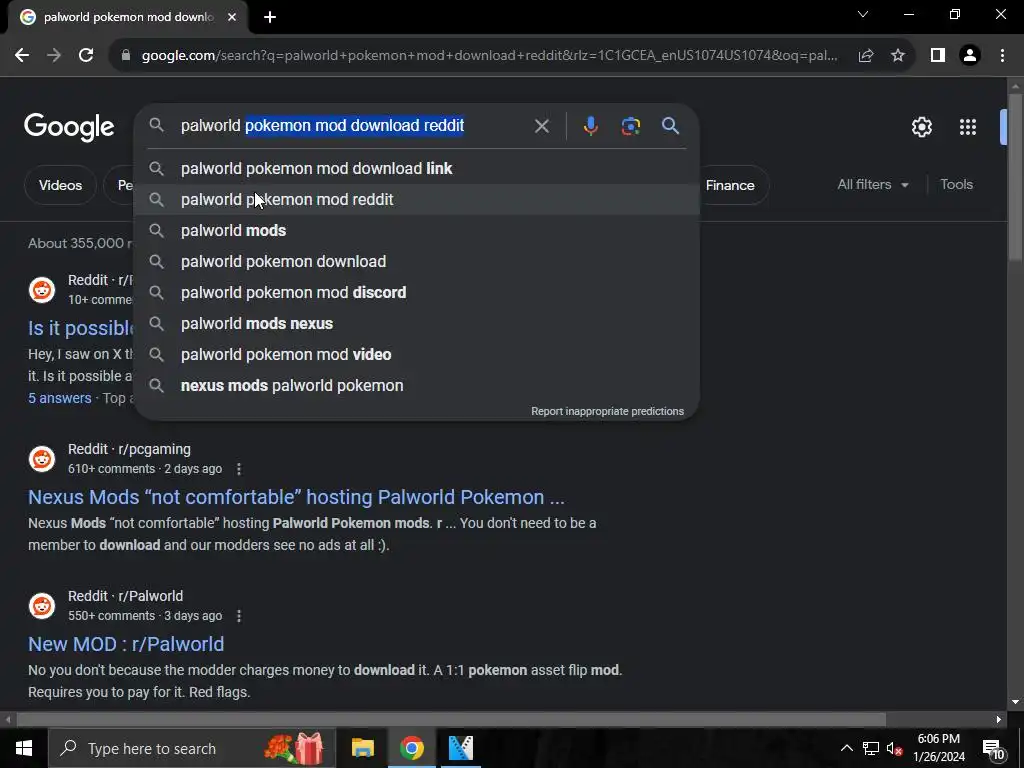Click the Chrome icon in the taskbar
This screenshot has height=768, width=1024.
(x=411, y=748)
